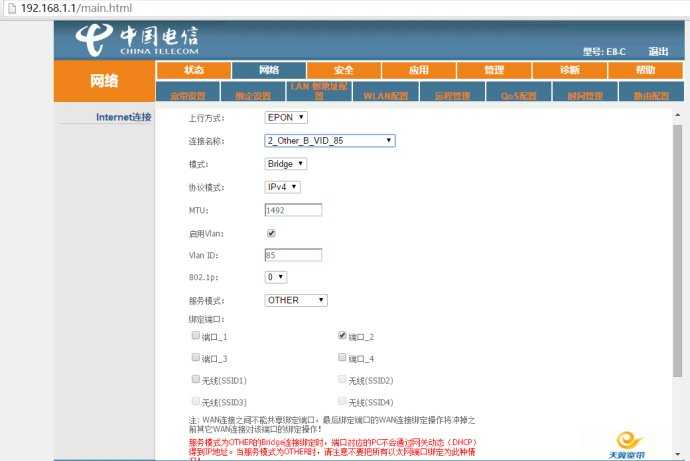The width and height of the screenshot is (690, 461).
Task: Check the 无线(SSID3) checkbox
Action: pyautogui.click(x=196, y=401)
